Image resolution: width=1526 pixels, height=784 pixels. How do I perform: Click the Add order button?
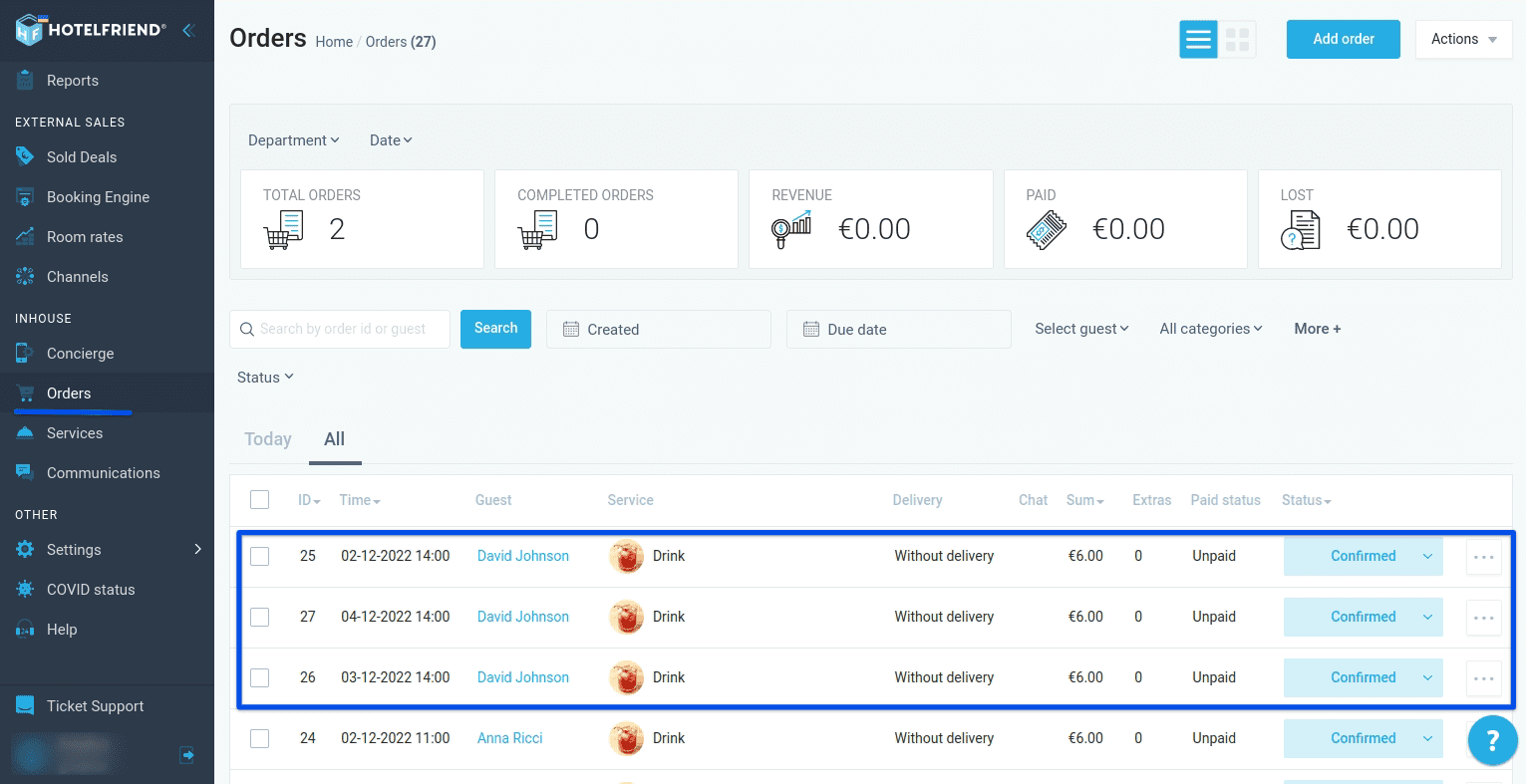pyautogui.click(x=1343, y=39)
